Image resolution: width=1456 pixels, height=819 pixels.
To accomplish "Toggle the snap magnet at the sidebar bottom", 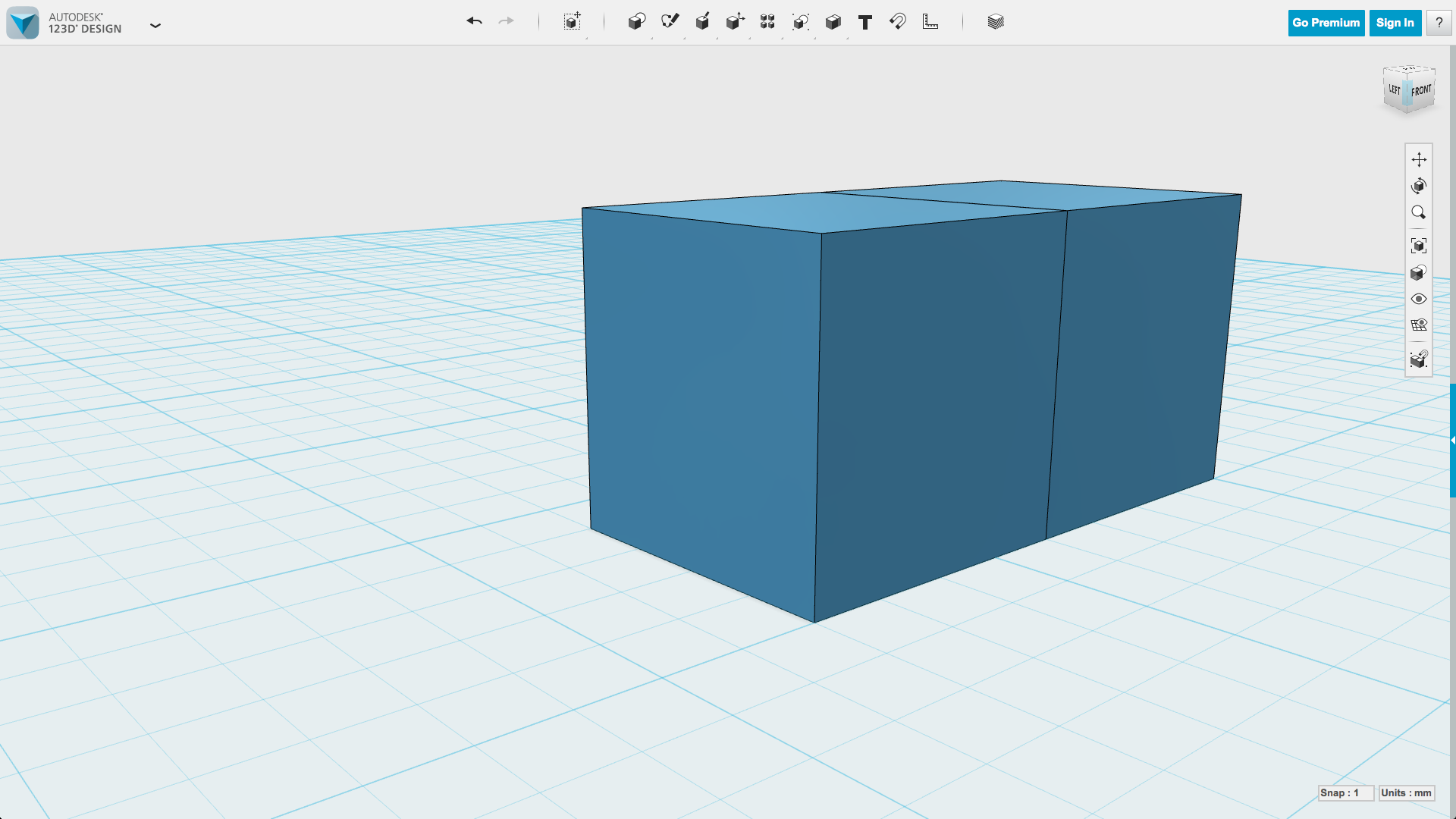I will [x=1419, y=359].
